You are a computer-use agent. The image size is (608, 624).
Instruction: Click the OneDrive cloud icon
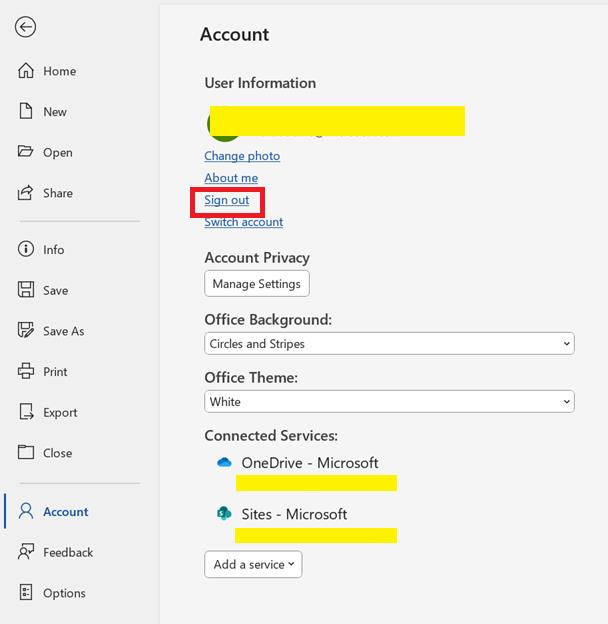pyautogui.click(x=224, y=462)
